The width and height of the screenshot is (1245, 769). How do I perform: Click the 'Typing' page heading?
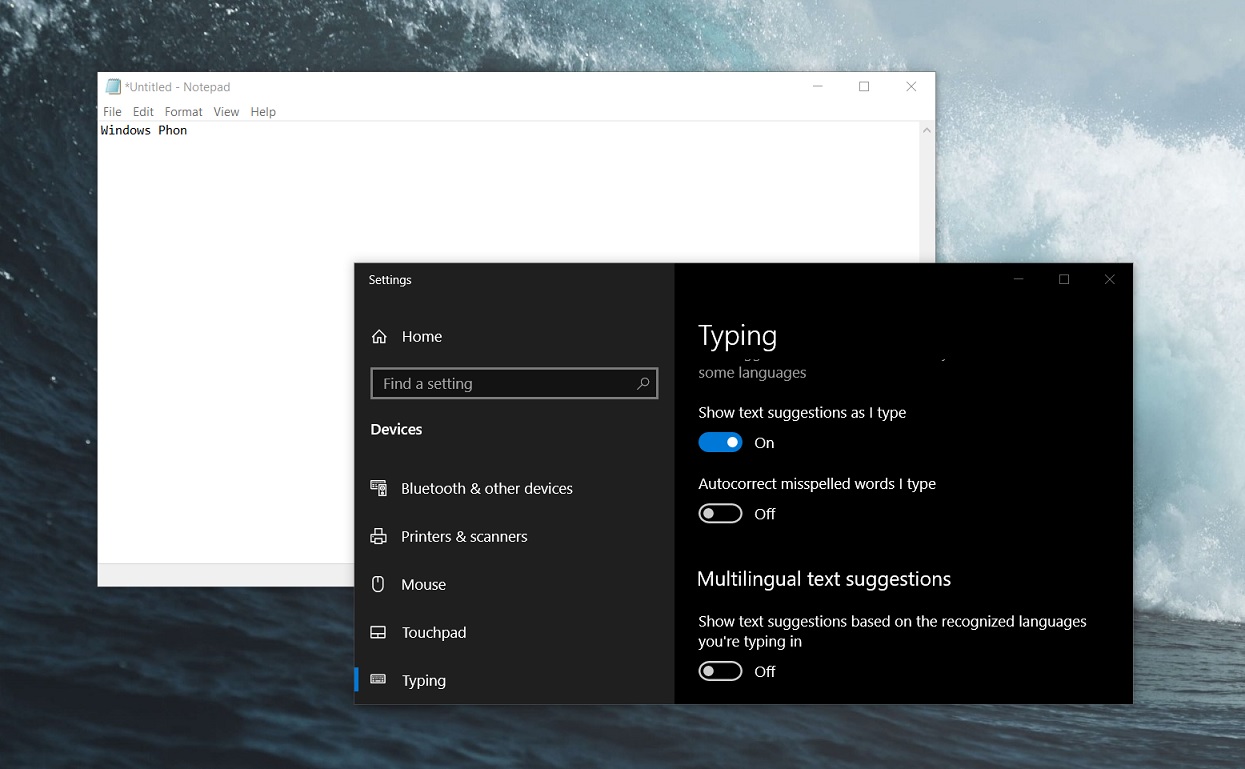coord(737,336)
